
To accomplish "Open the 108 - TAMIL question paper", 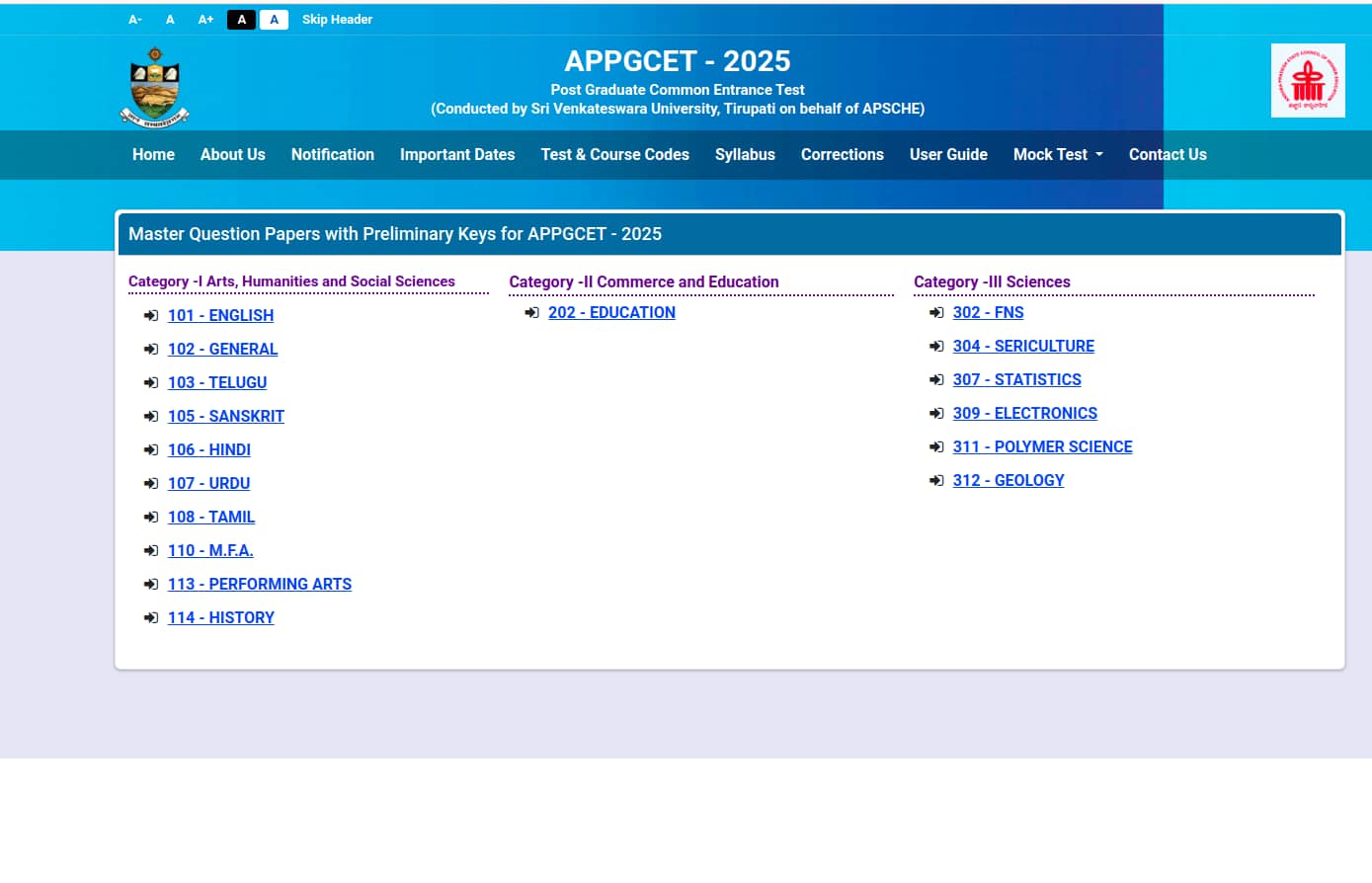I will [x=211, y=518].
